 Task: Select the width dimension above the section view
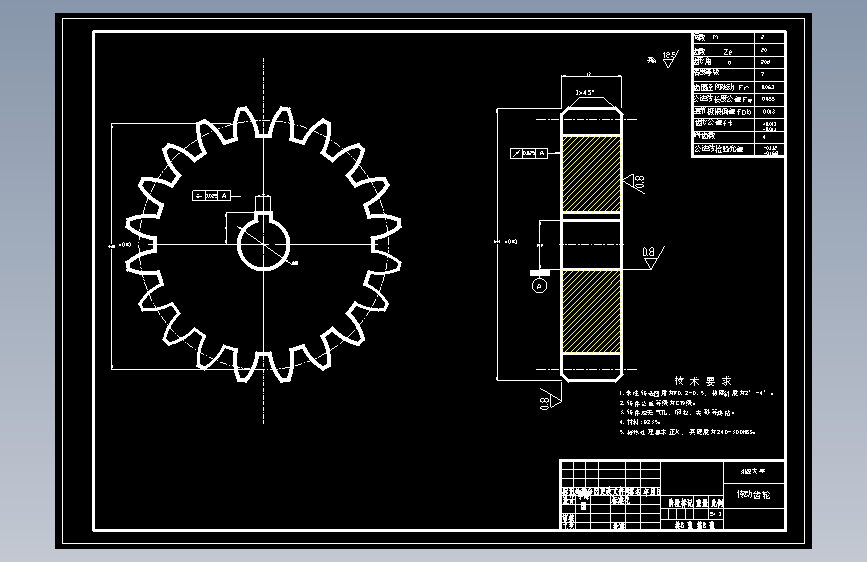click(589, 74)
